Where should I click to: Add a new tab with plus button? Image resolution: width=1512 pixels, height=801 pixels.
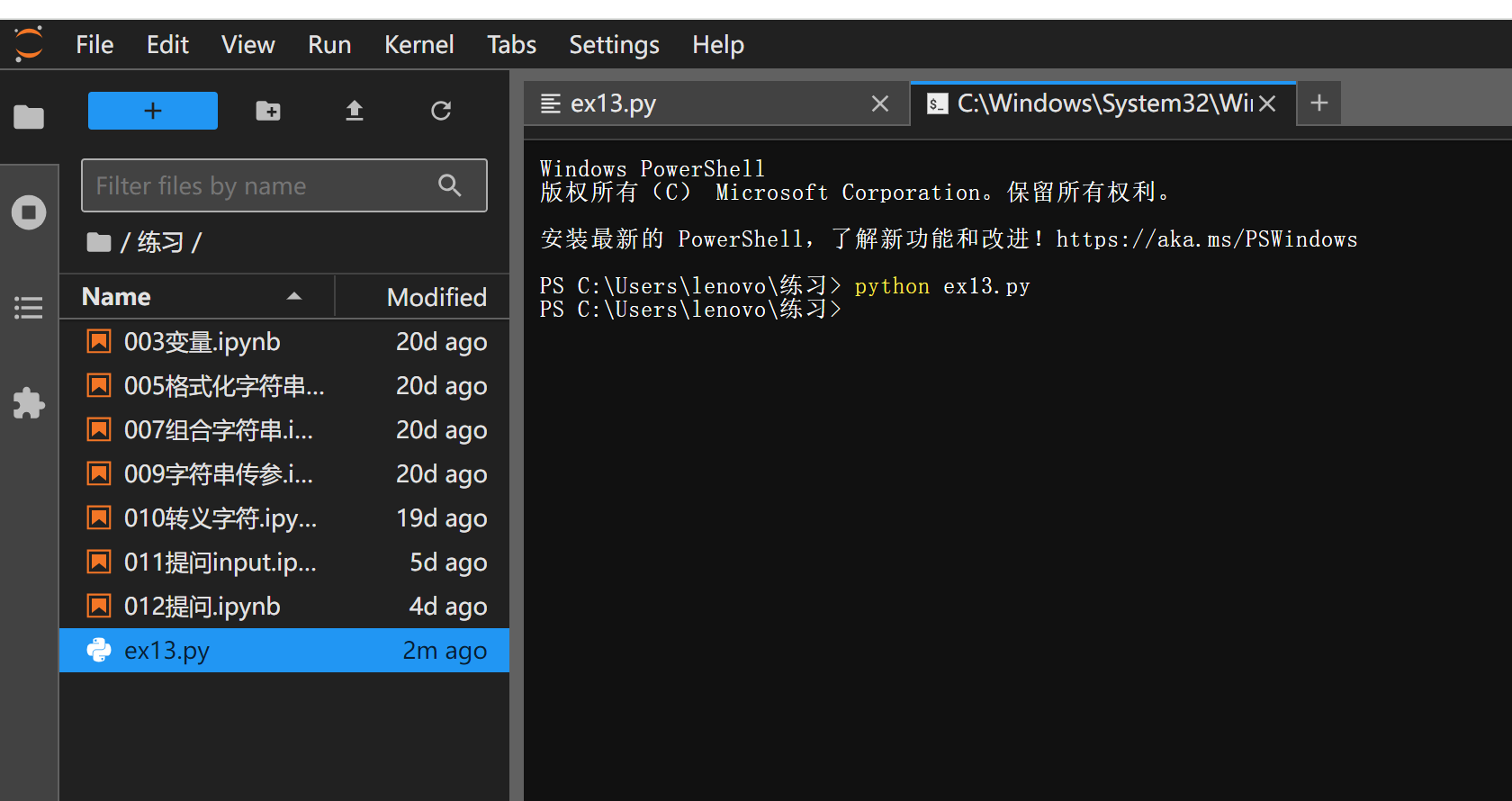click(x=1319, y=103)
